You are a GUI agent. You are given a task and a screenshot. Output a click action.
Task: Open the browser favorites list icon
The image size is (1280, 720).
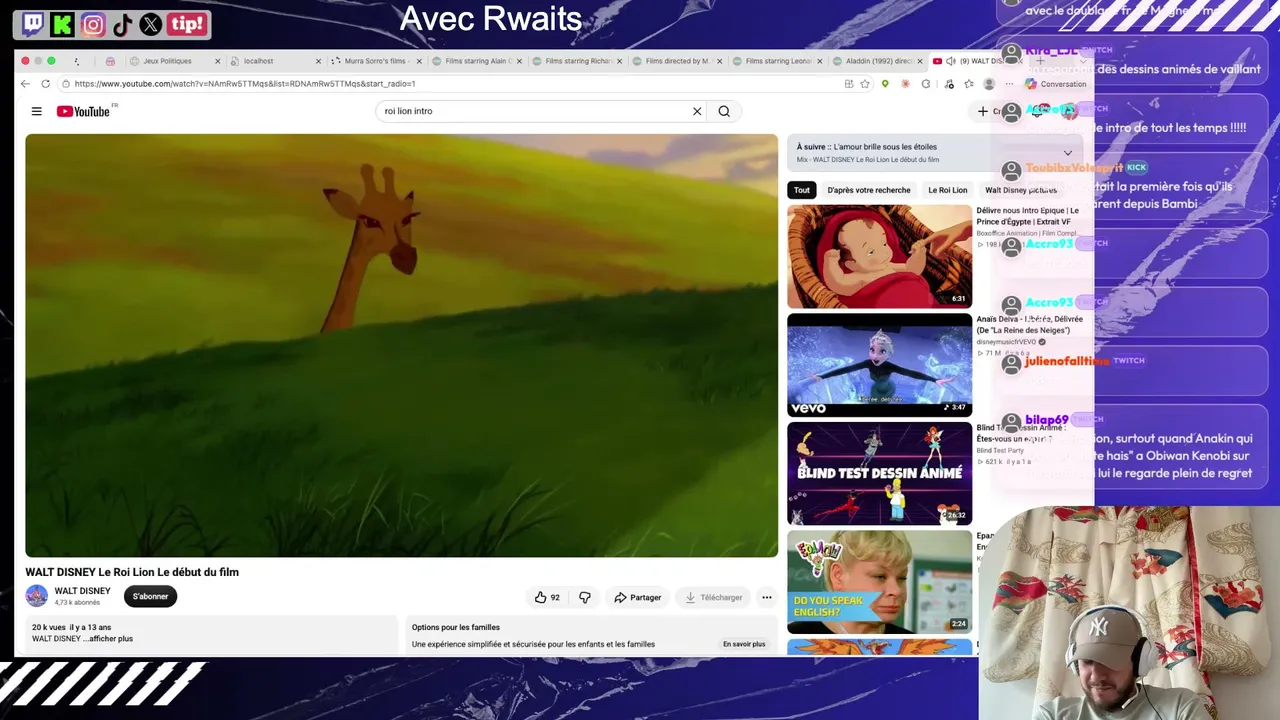(x=968, y=84)
